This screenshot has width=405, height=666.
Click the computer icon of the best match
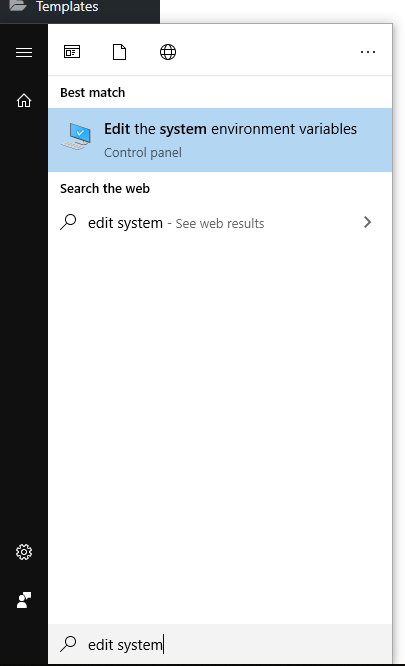tap(76, 136)
